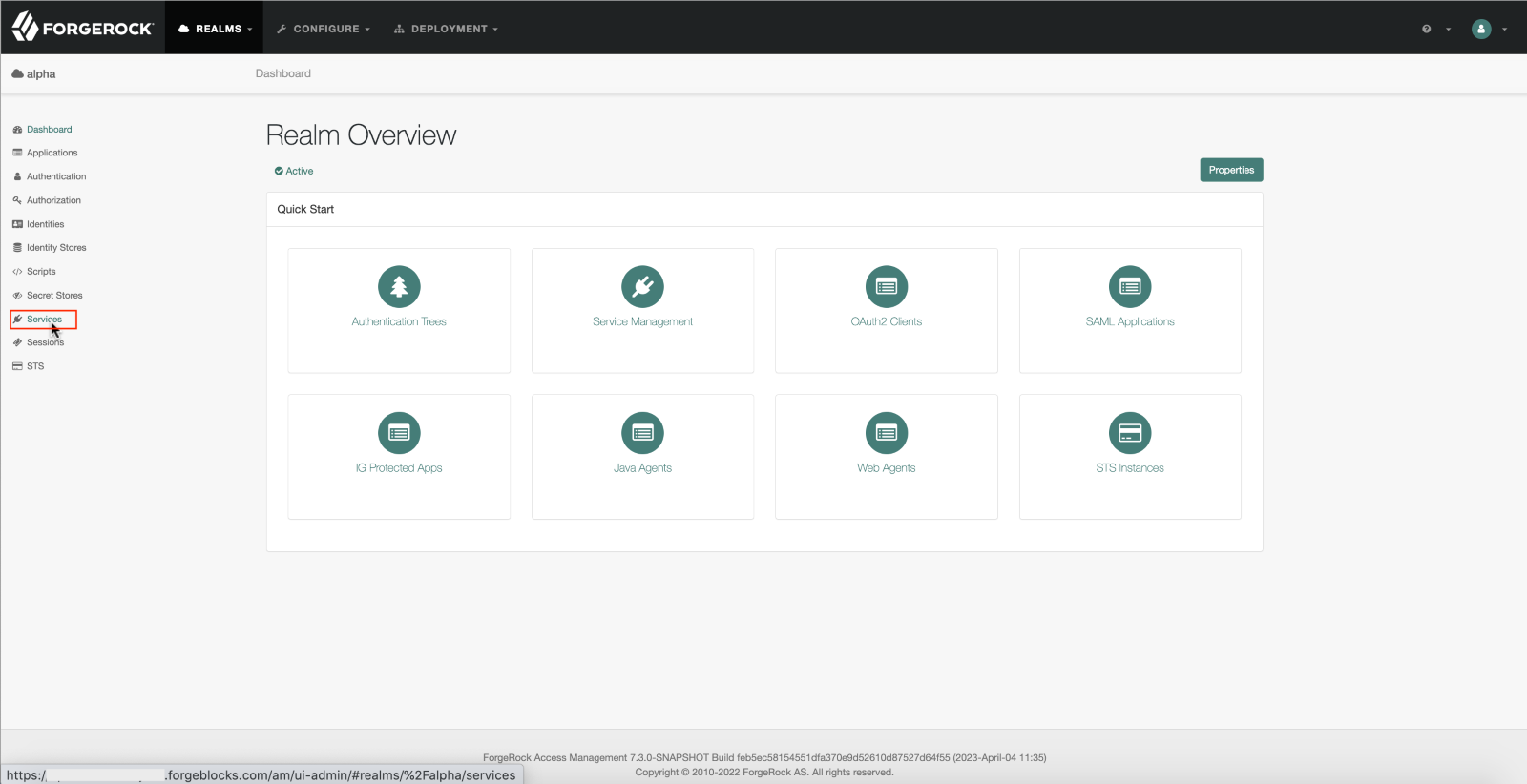
Task: Click the Realm Overview title
Action: [x=361, y=135]
